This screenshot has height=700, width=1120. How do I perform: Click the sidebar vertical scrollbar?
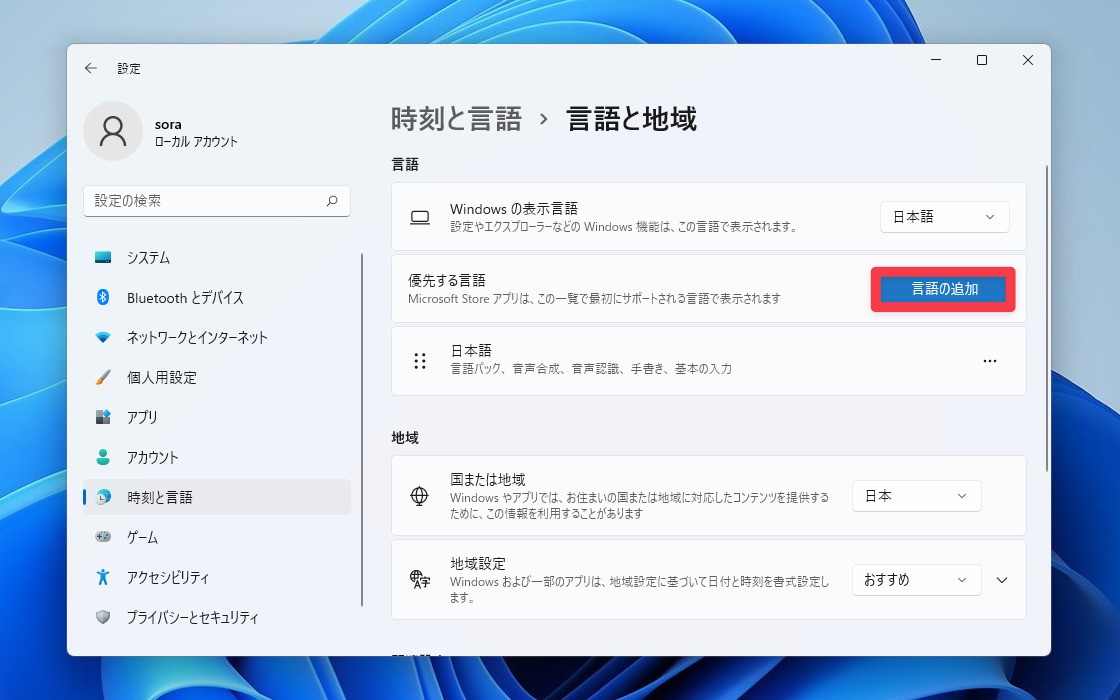pos(362,429)
